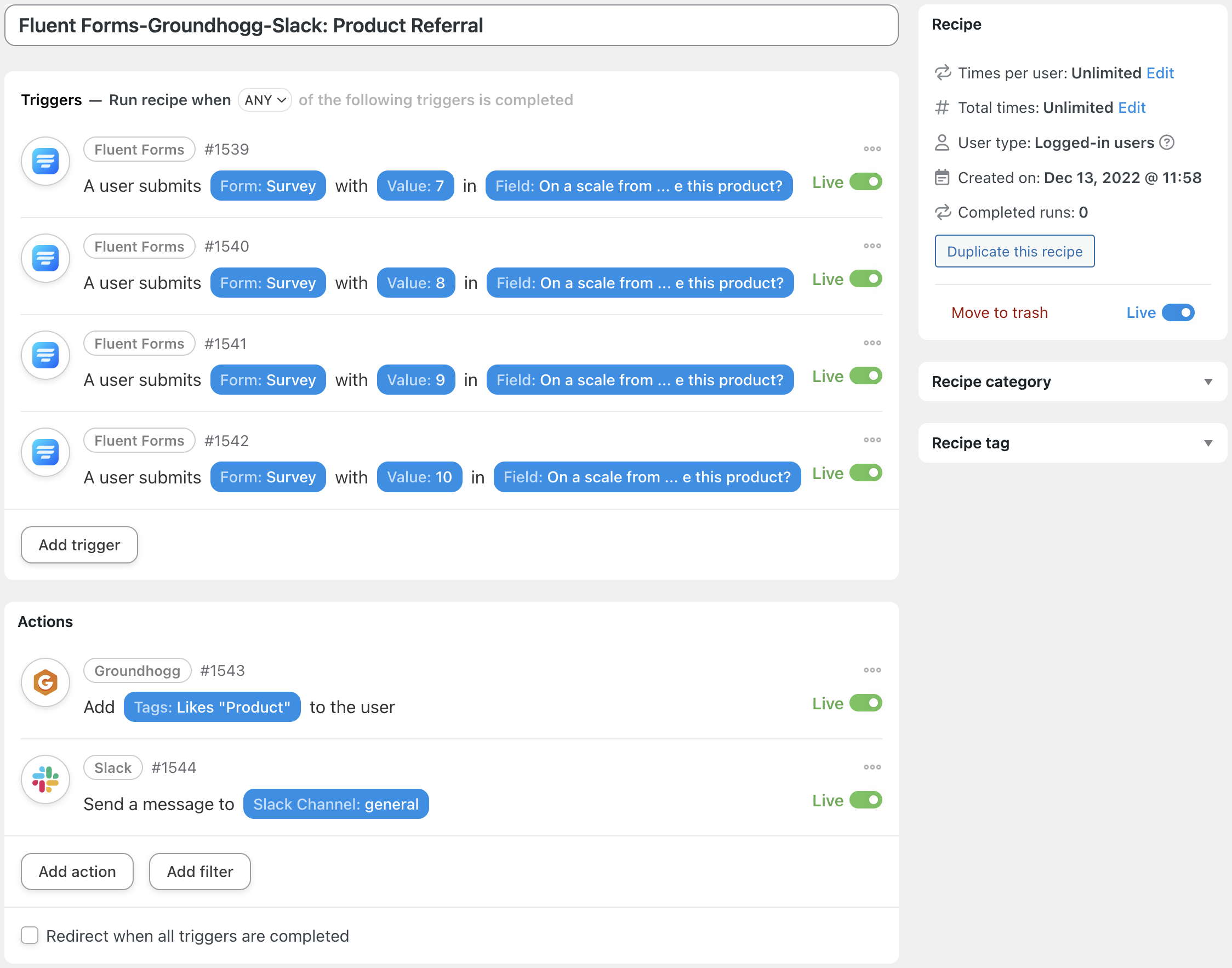
Task: Click the "Completed runs: 0" text
Action: pyautogui.click(x=1022, y=212)
